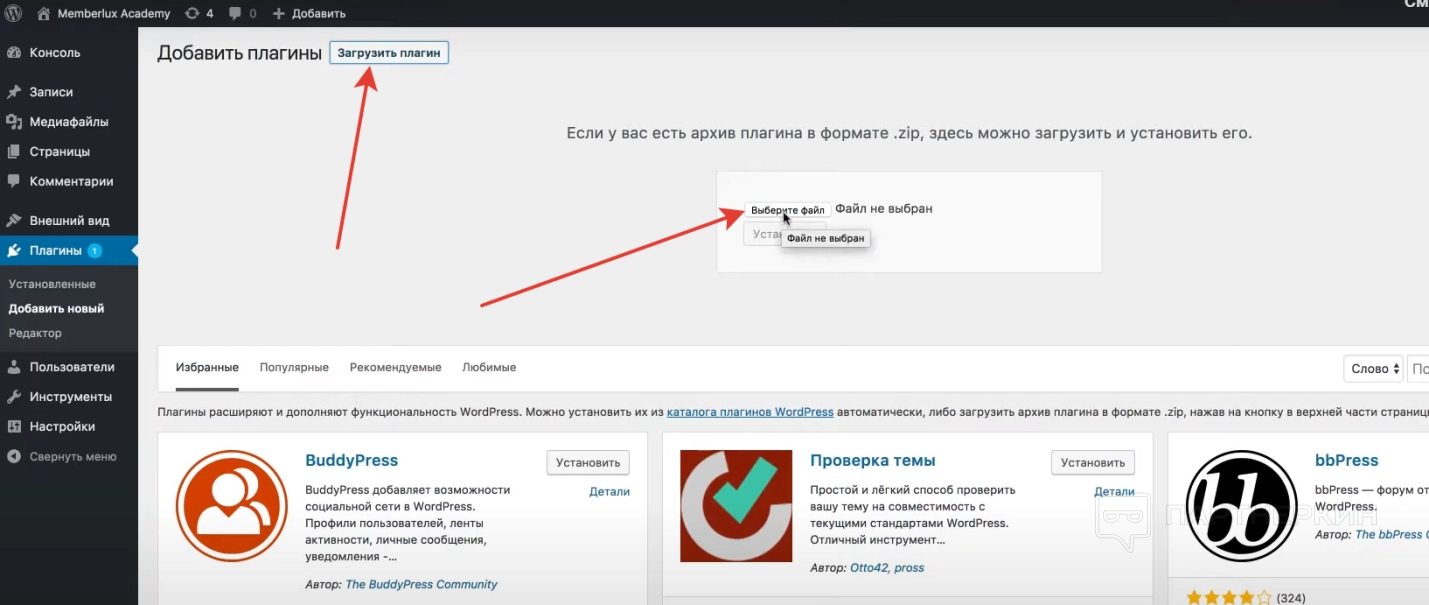The width and height of the screenshot is (1429, 605).
Task: Click the Пользователи user icon
Action: pos(14,366)
